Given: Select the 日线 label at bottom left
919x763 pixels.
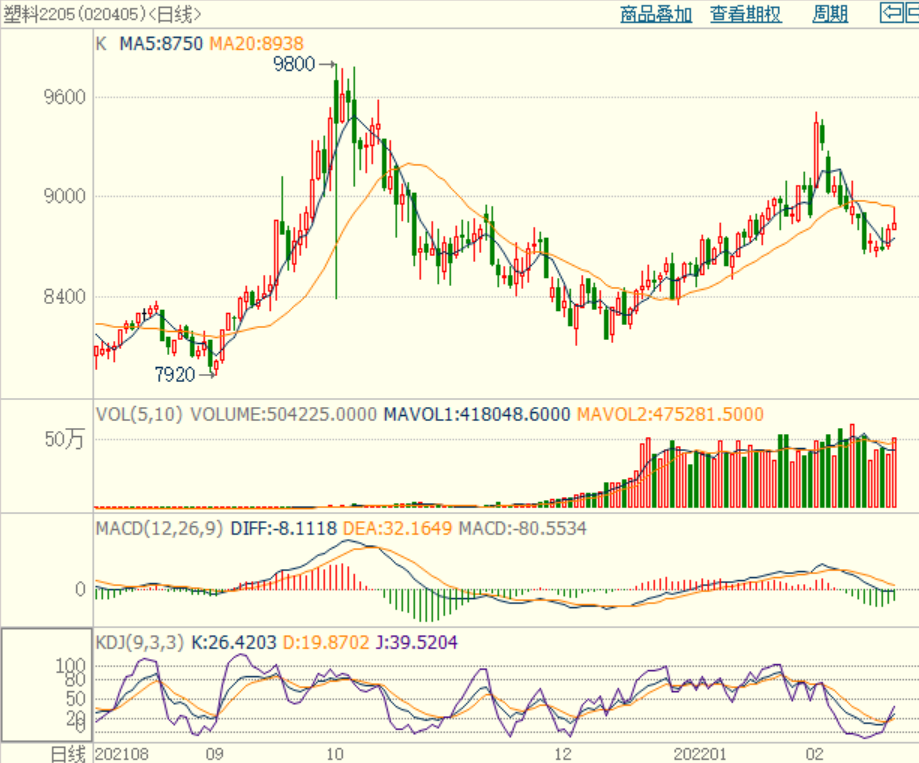Looking at the screenshot, I should tap(69, 752).
